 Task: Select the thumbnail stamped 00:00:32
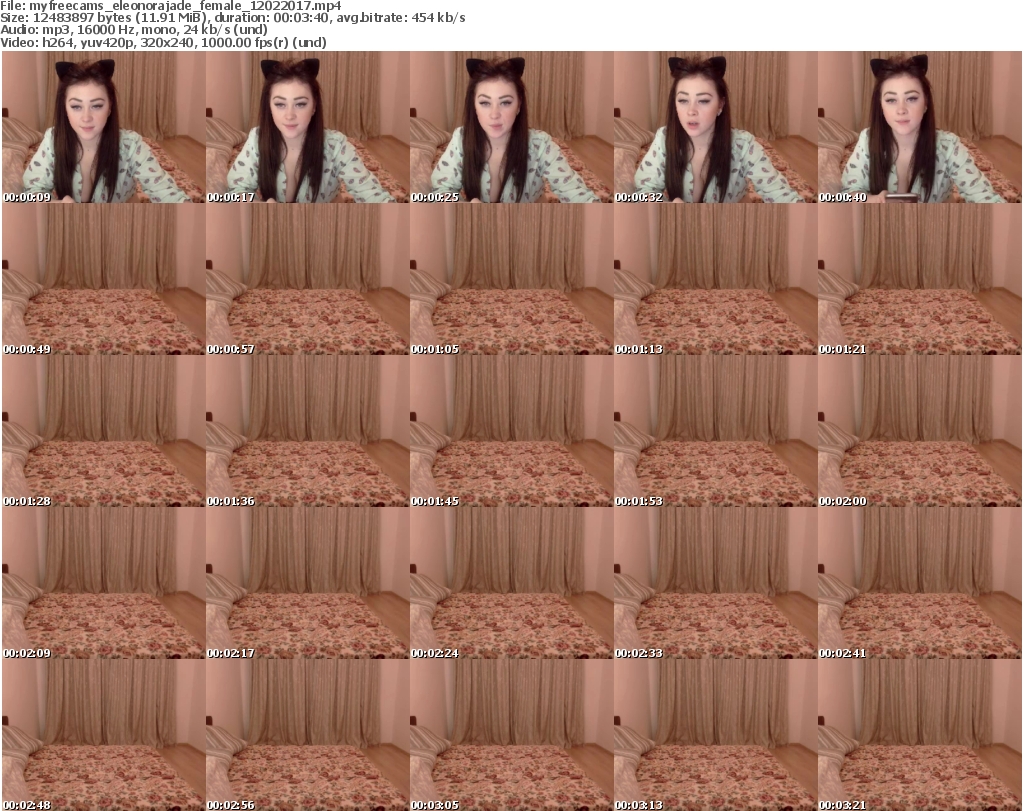coord(715,127)
